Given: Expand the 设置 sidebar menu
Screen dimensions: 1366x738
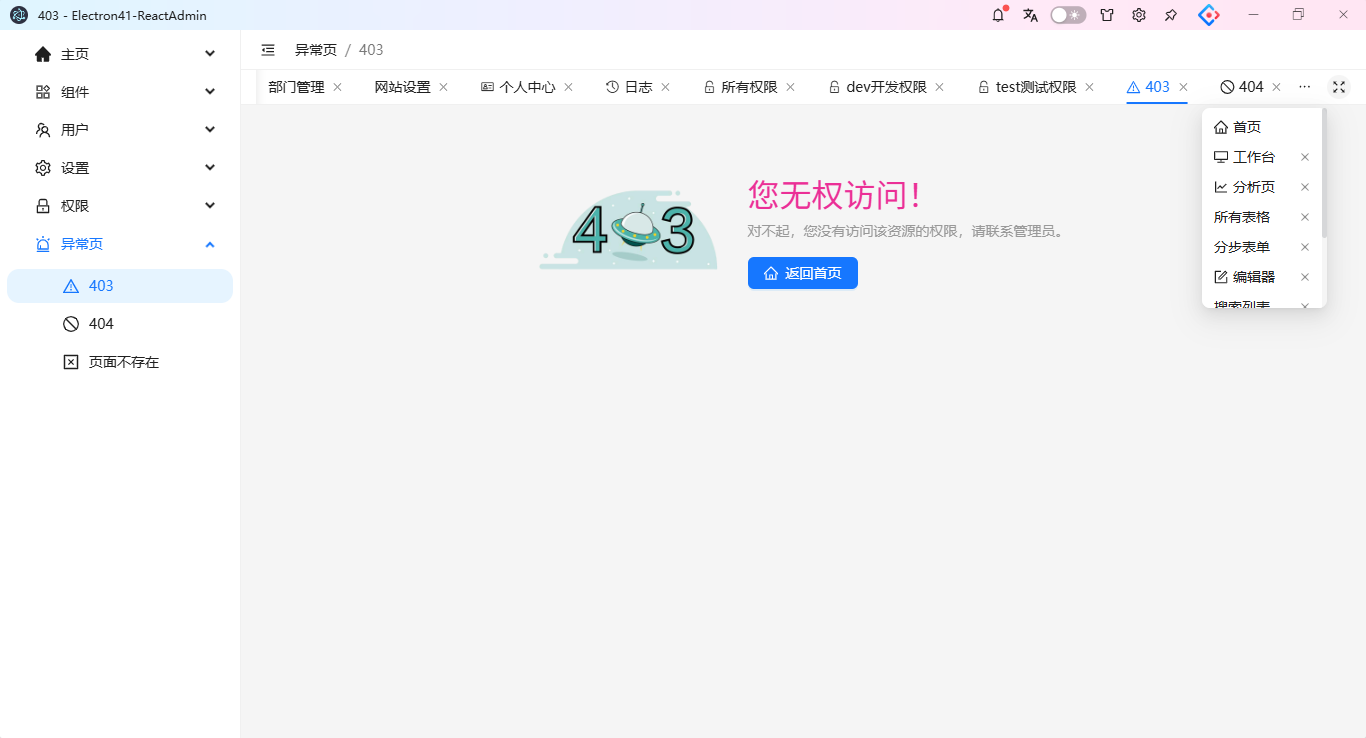Looking at the screenshot, I should click(120, 168).
